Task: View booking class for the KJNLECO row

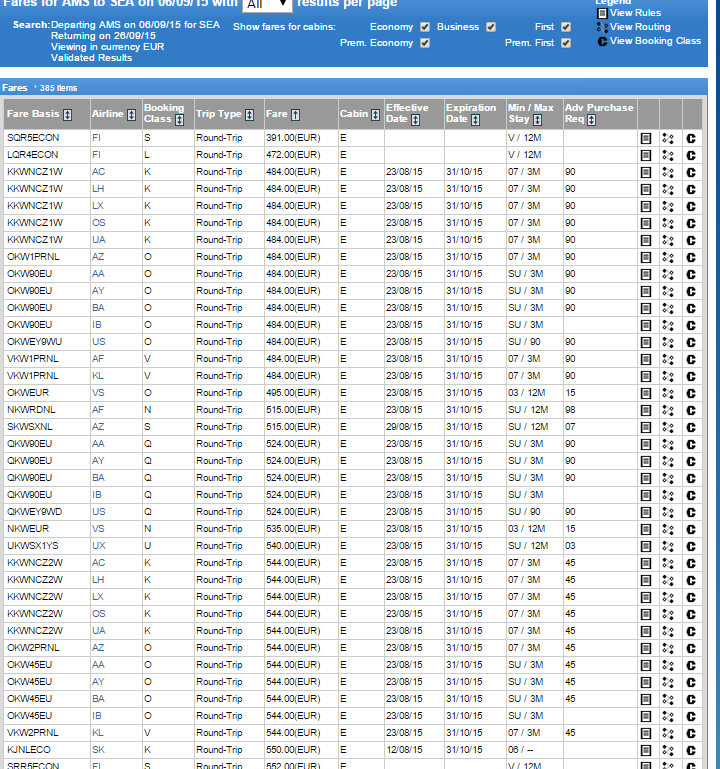Action: point(691,749)
